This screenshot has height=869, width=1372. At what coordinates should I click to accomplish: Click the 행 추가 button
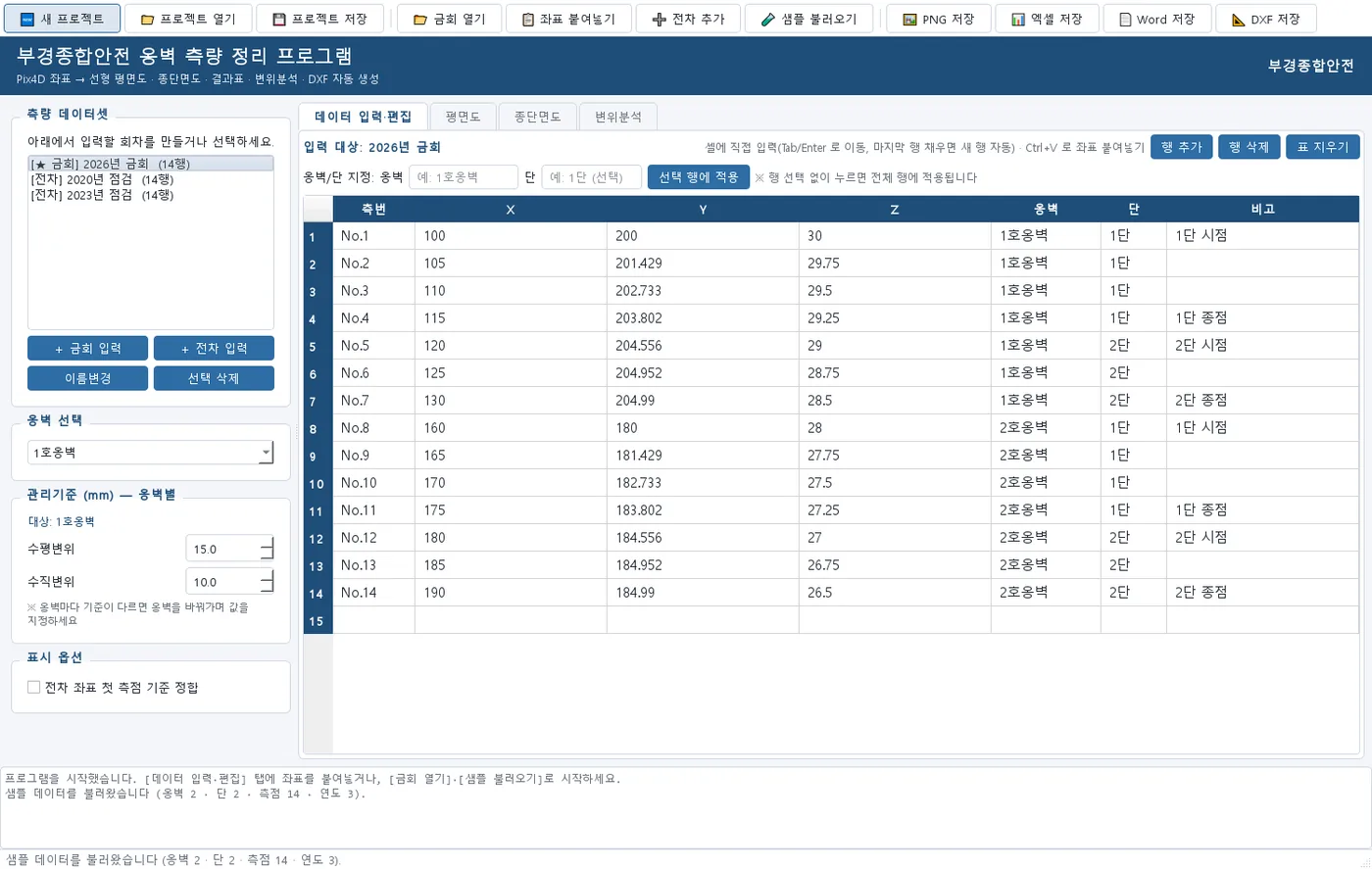coord(1181,147)
